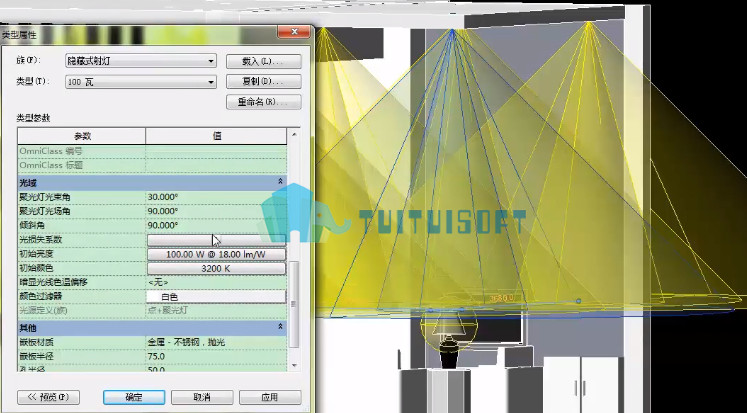Viewport: 747px width, 413px height.
Task: Click the 参数 column header
Action: click(81, 136)
